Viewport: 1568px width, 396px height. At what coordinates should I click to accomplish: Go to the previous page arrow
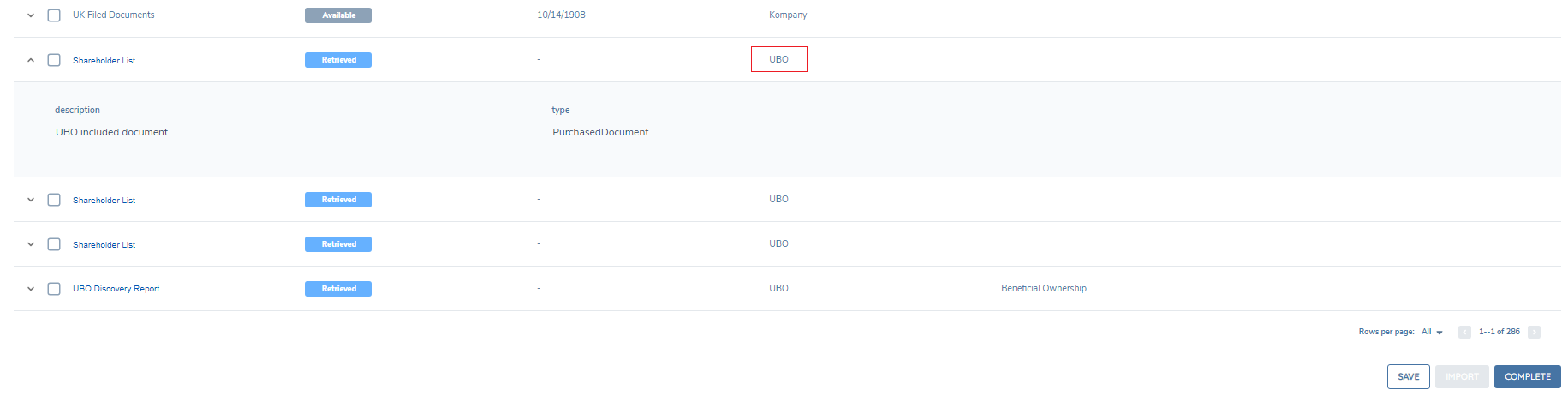pos(1464,332)
